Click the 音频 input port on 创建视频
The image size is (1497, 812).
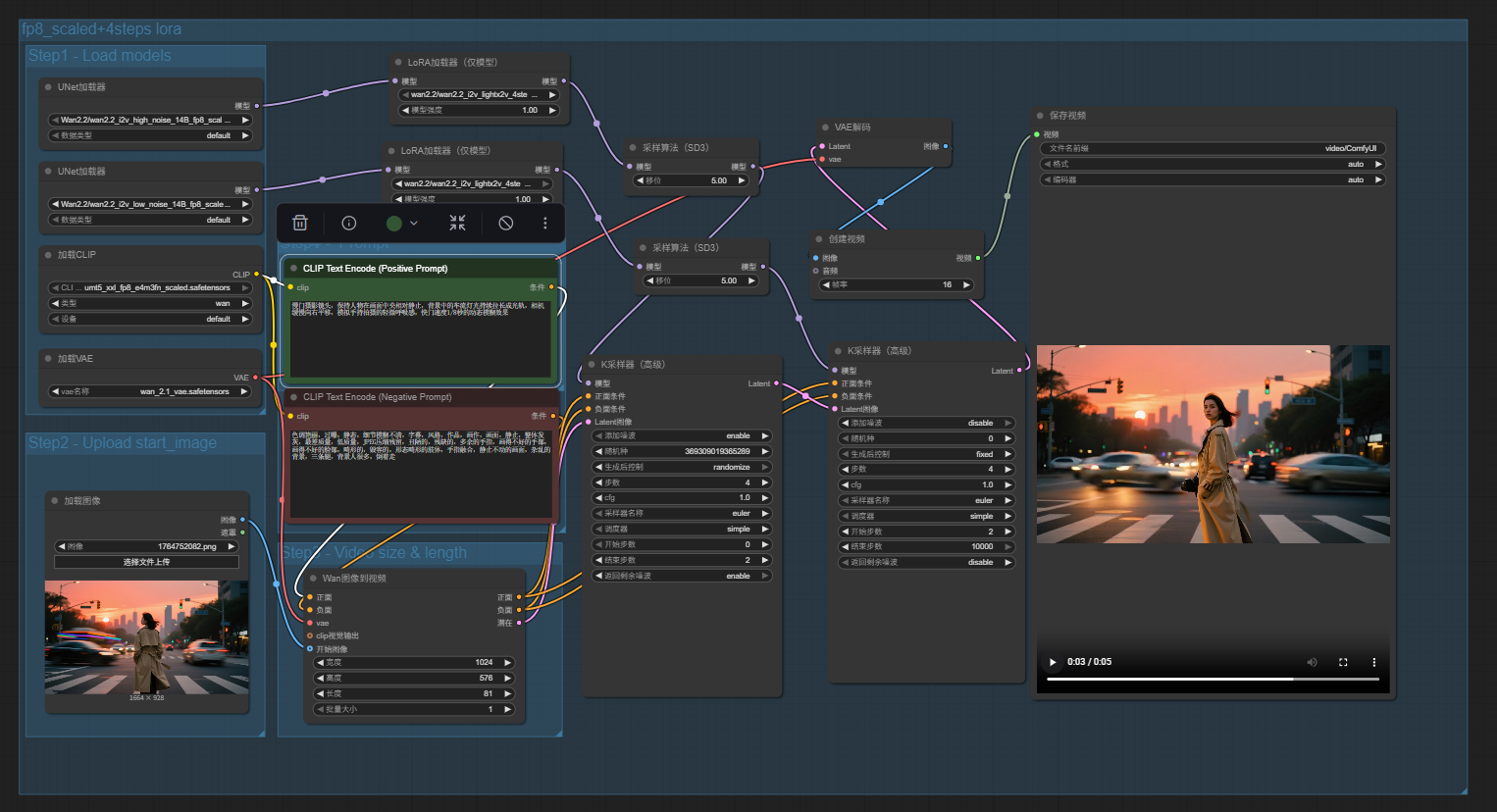tap(815, 271)
